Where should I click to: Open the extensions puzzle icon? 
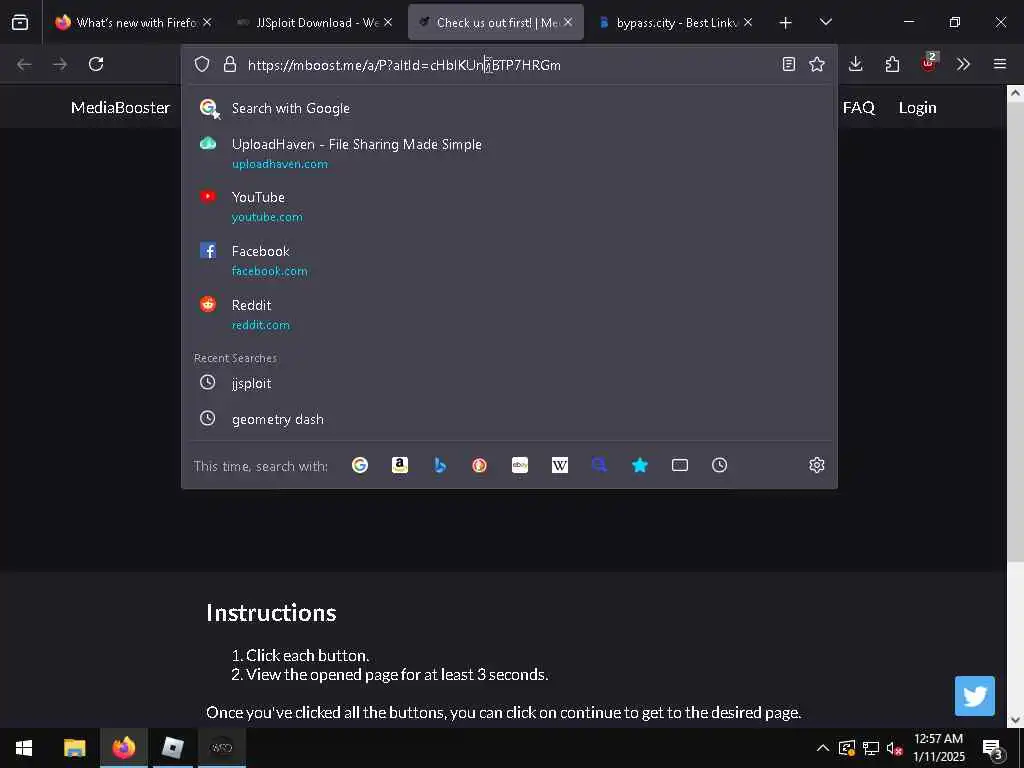(892, 64)
